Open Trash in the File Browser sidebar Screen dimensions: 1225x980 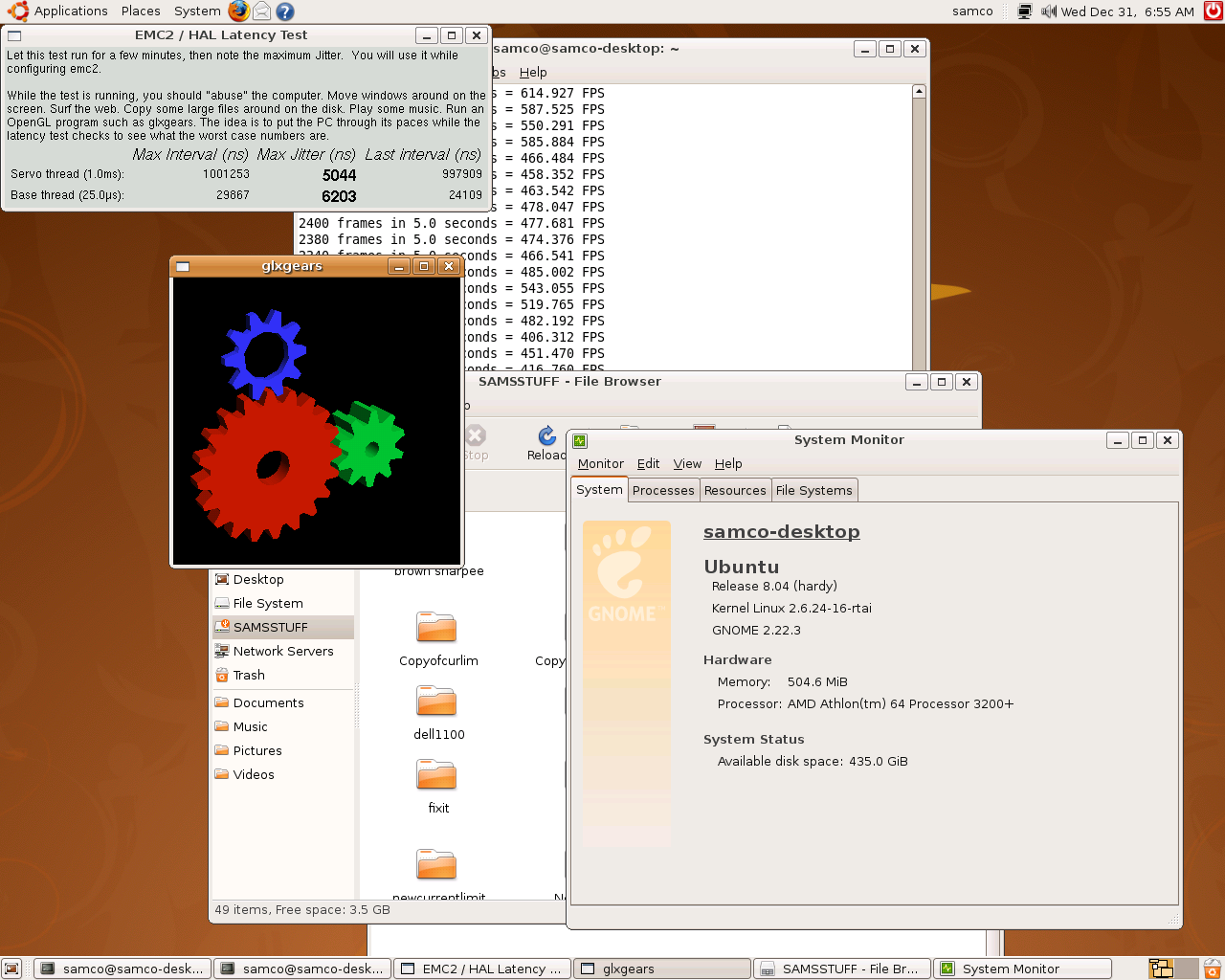coord(281,675)
